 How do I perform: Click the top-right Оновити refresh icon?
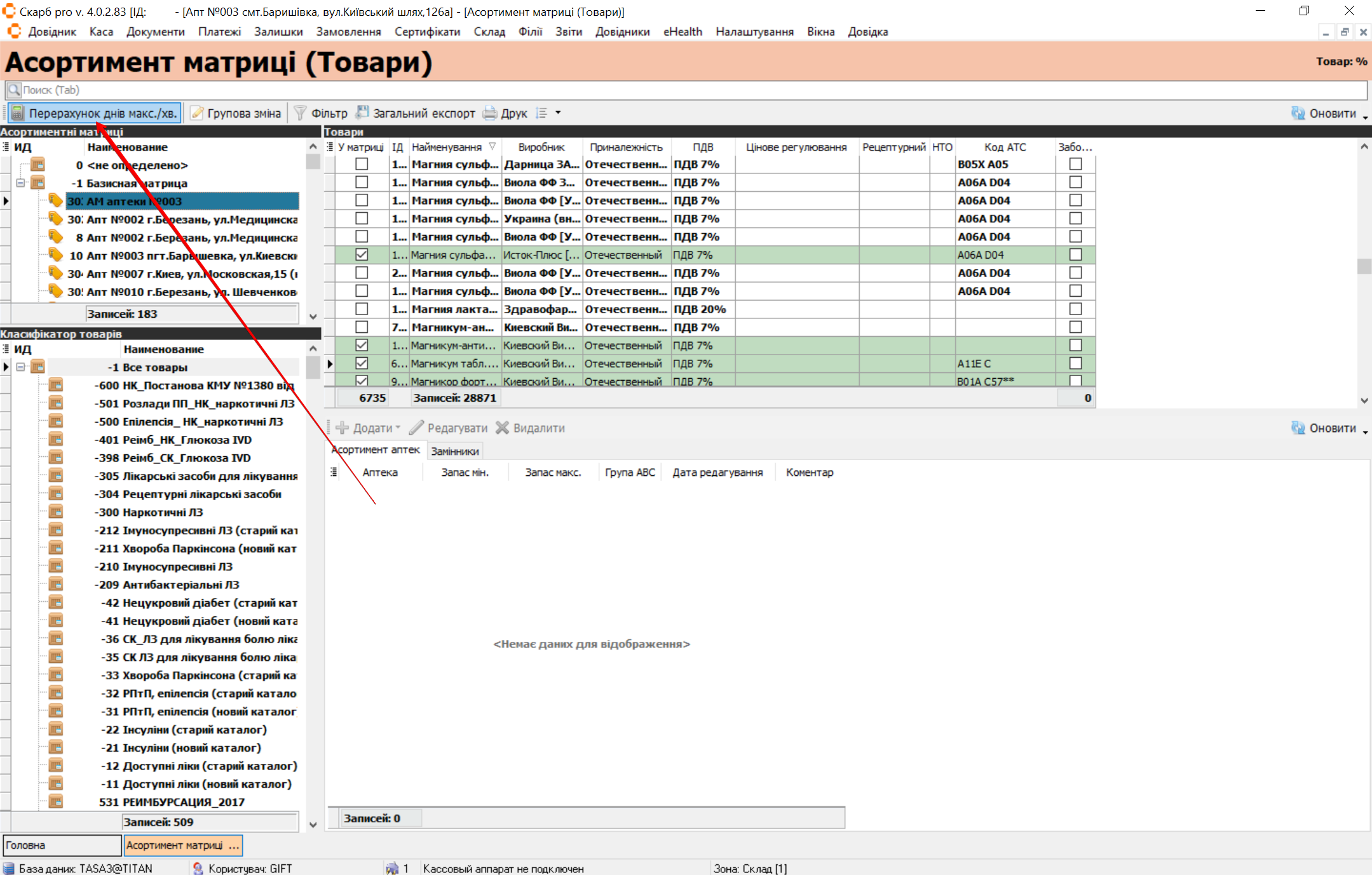coord(1298,113)
